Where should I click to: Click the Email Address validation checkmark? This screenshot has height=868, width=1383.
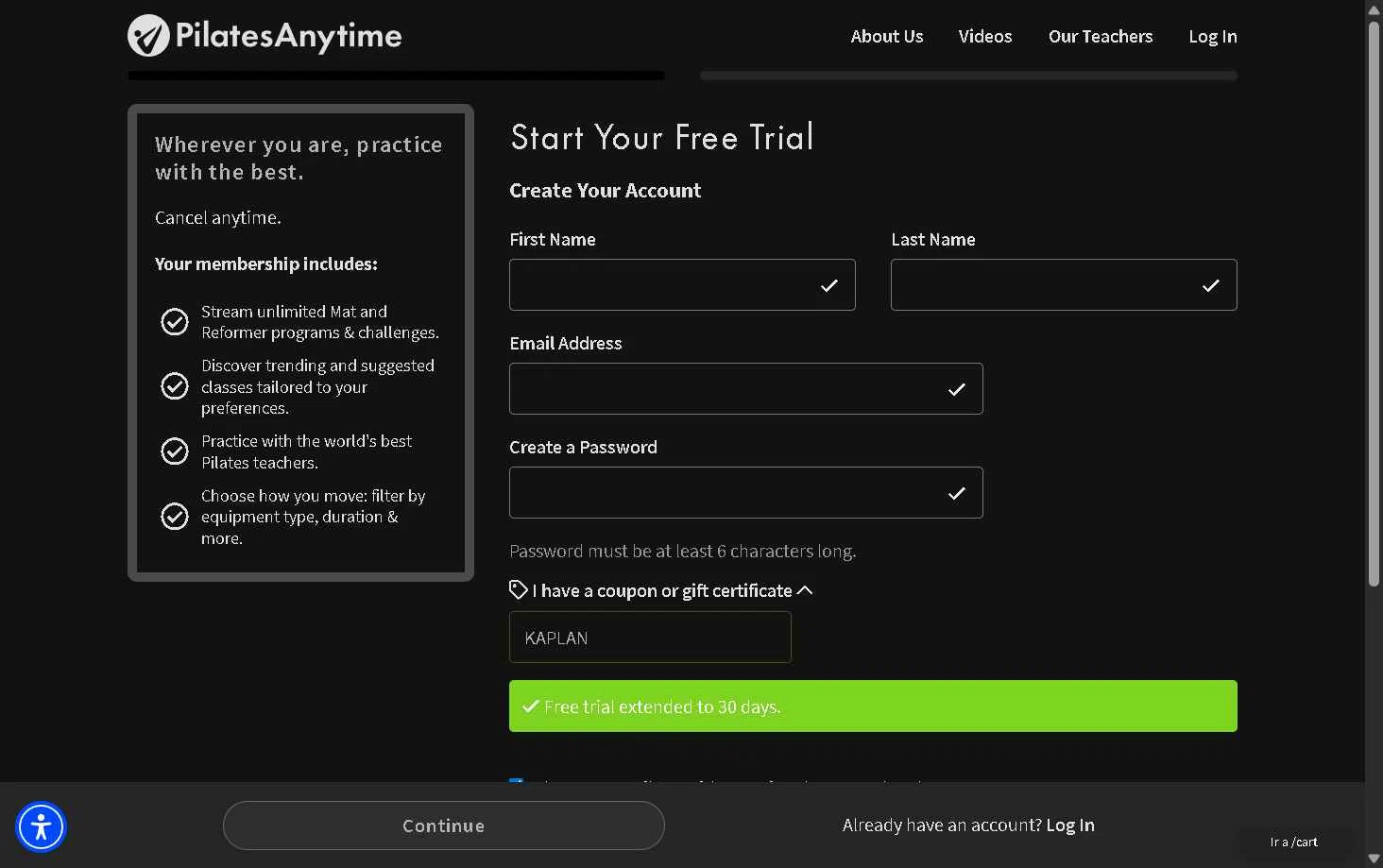(957, 389)
